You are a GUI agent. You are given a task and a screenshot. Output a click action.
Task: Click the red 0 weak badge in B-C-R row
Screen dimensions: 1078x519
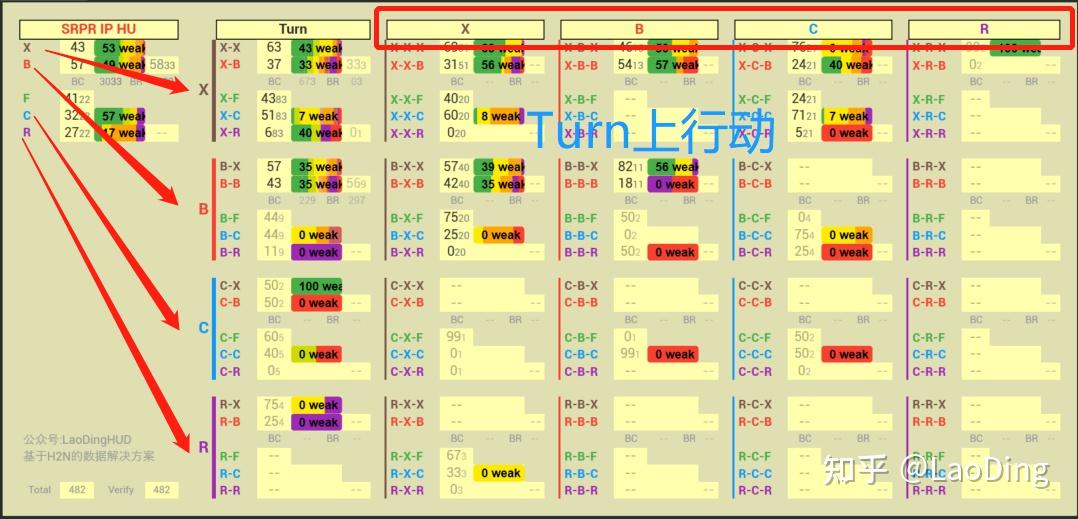coord(847,252)
